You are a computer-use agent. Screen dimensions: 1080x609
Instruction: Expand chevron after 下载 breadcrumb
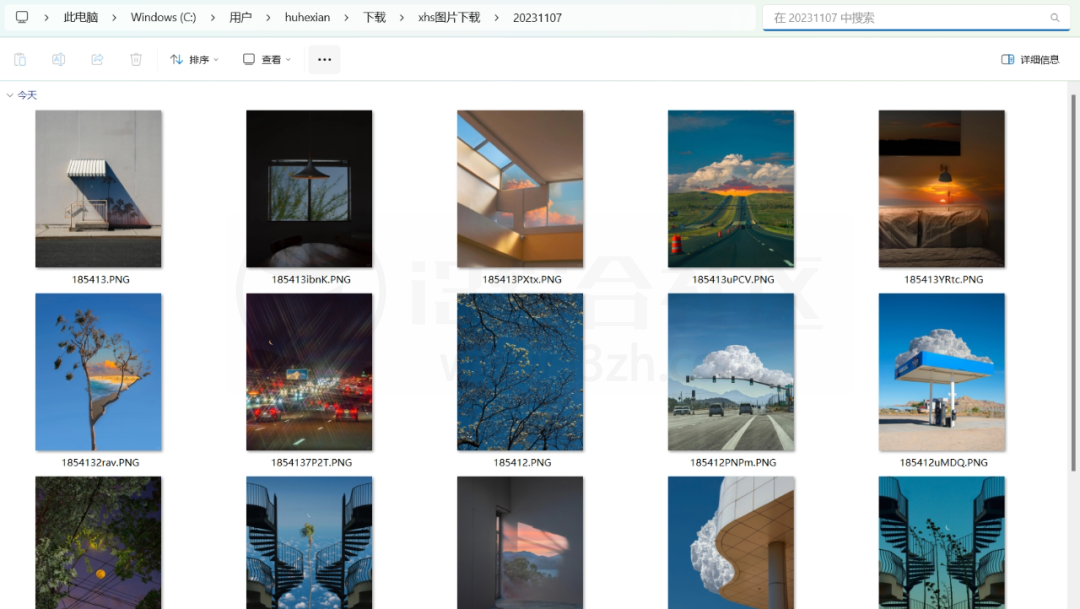point(402,18)
